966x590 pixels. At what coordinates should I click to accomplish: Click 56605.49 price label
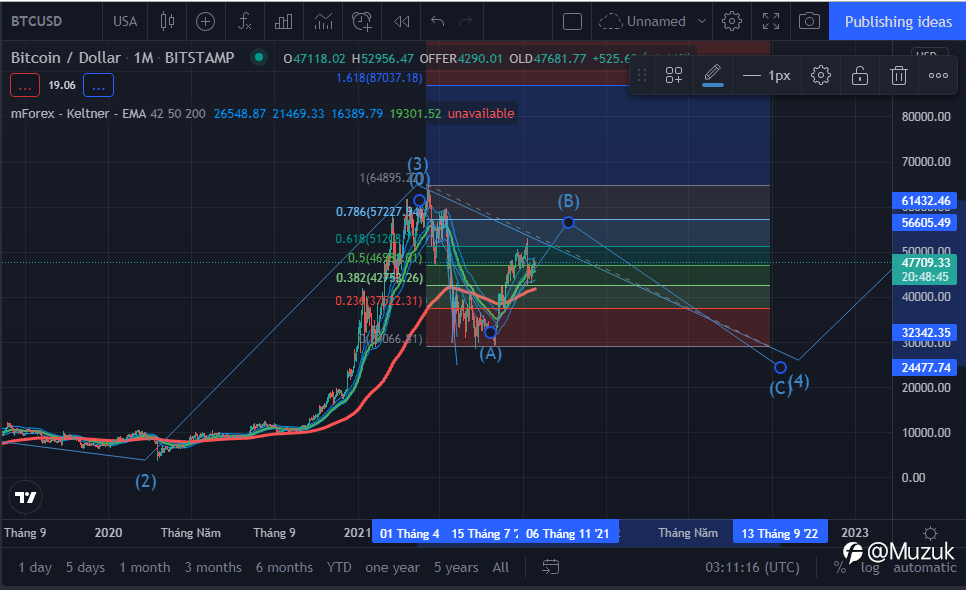point(925,222)
